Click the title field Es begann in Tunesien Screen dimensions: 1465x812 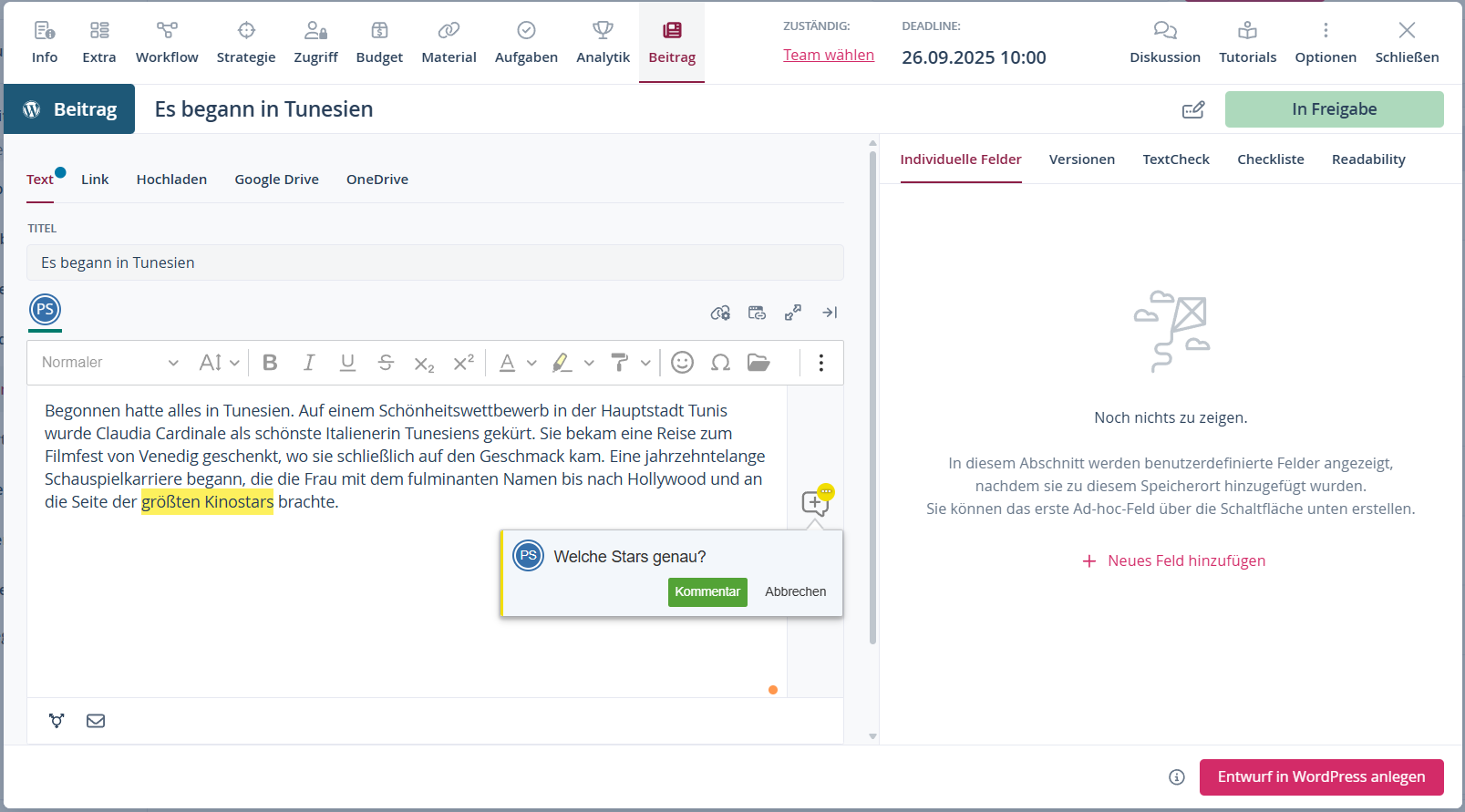435,262
